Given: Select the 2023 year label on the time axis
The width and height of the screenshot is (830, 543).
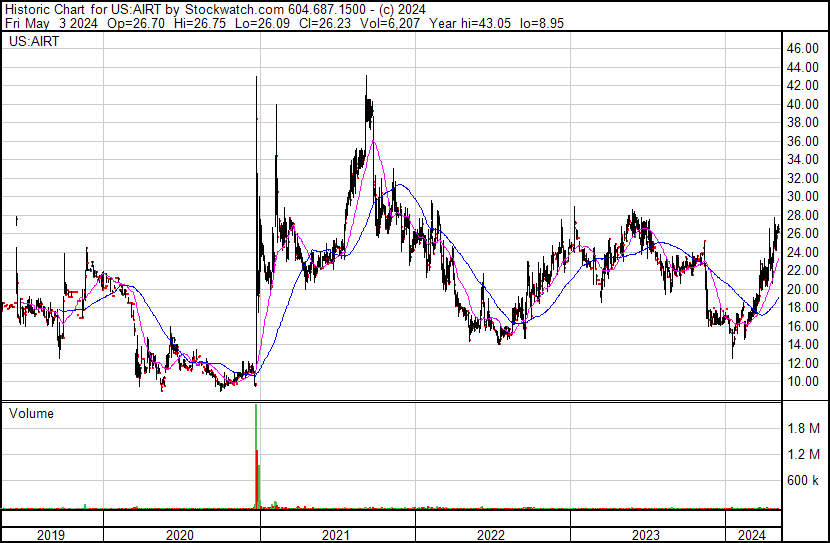Looking at the screenshot, I should point(647,535).
